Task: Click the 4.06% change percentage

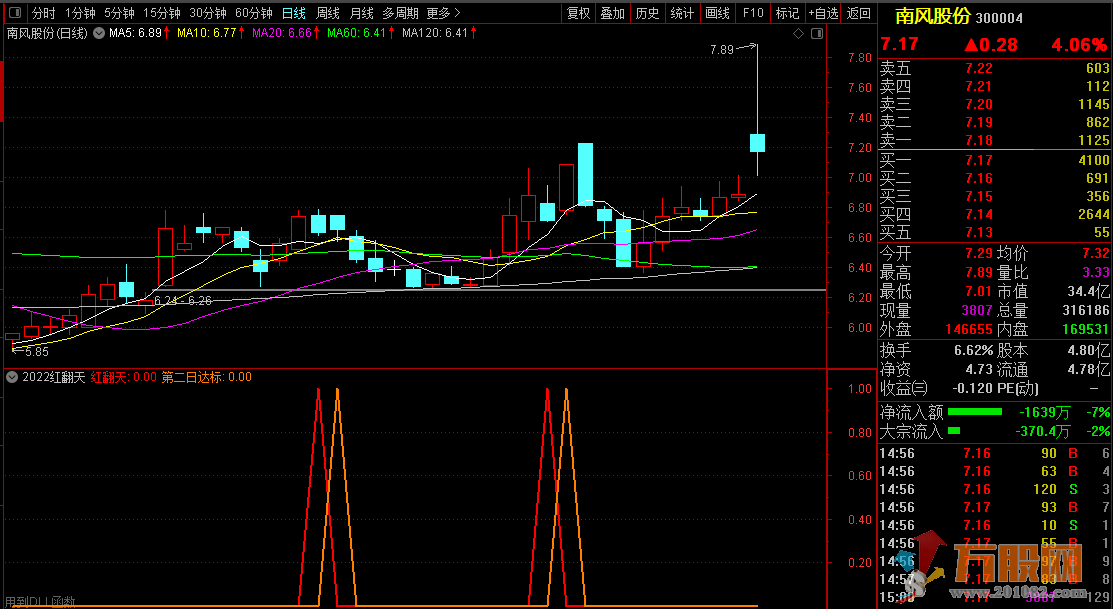Action: click(1080, 45)
